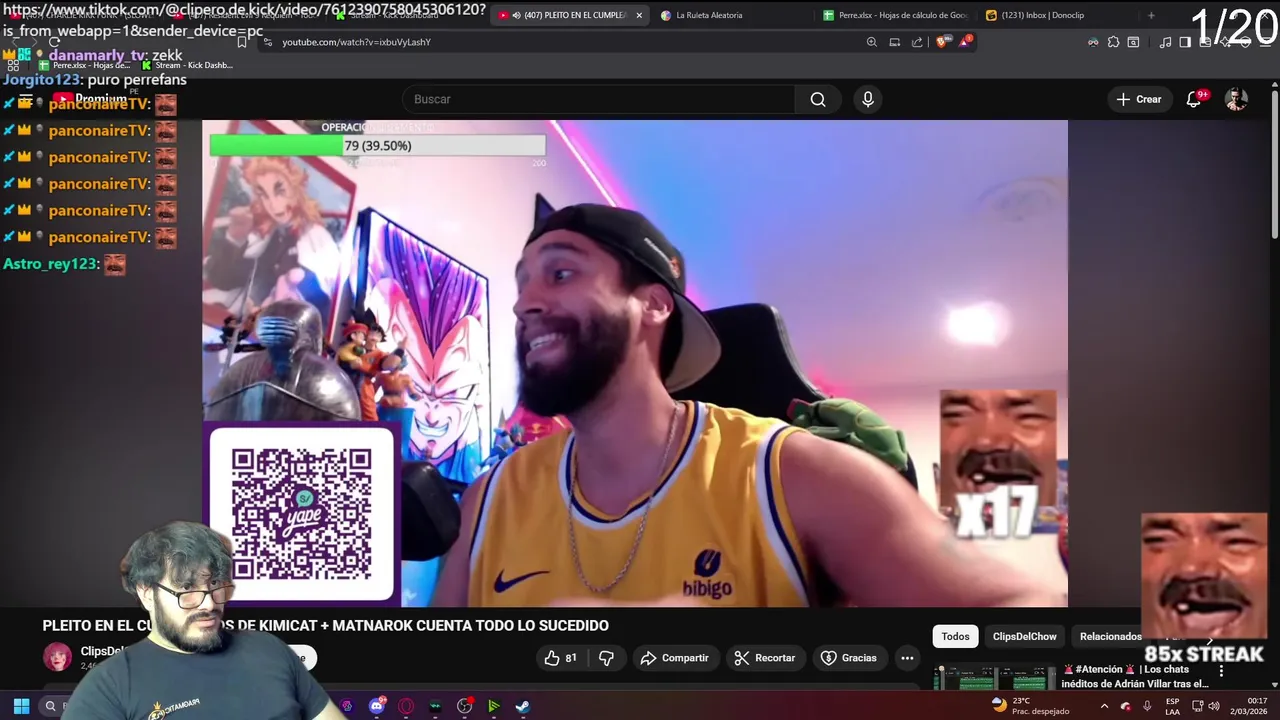Image resolution: width=1280 pixels, height=720 pixels.
Task: Open the Stream - Kick Dashboard bookmark
Action: (187, 65)
